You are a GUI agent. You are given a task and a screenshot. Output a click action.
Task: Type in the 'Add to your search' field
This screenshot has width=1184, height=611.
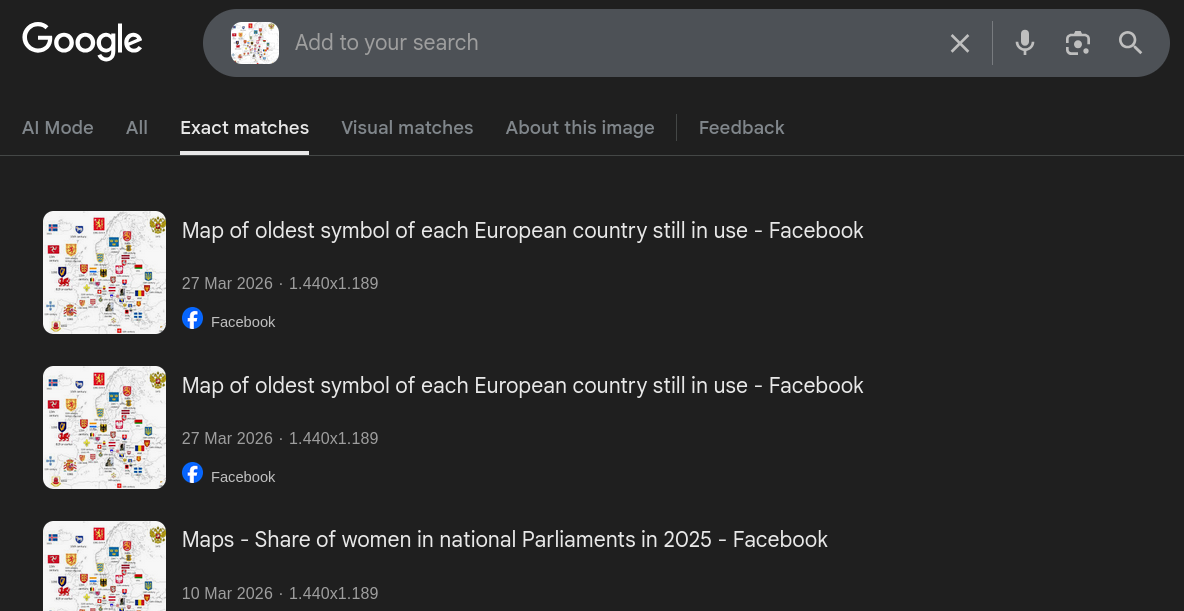point(600,43)
